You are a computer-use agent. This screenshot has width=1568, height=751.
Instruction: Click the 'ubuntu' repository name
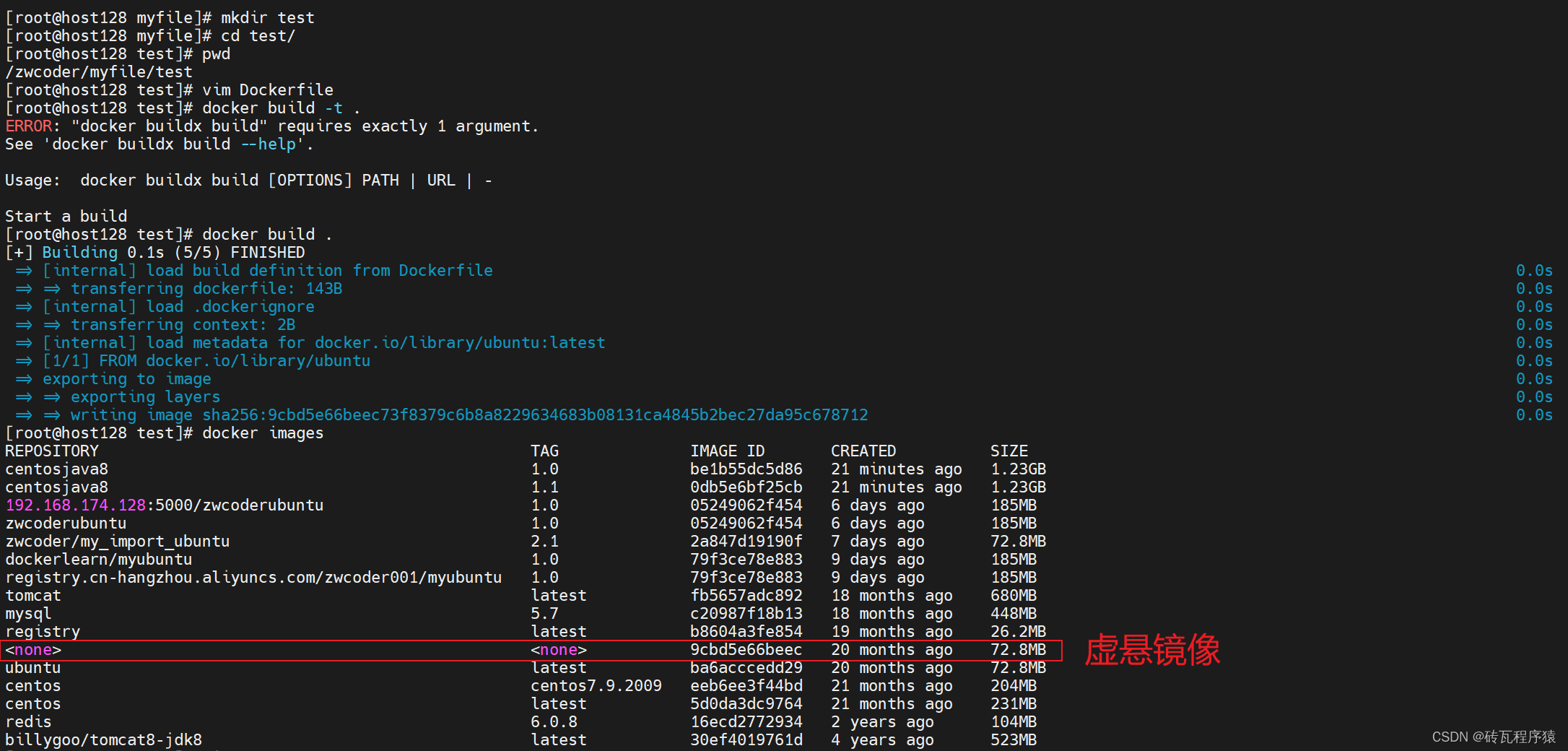pos(33,667)
